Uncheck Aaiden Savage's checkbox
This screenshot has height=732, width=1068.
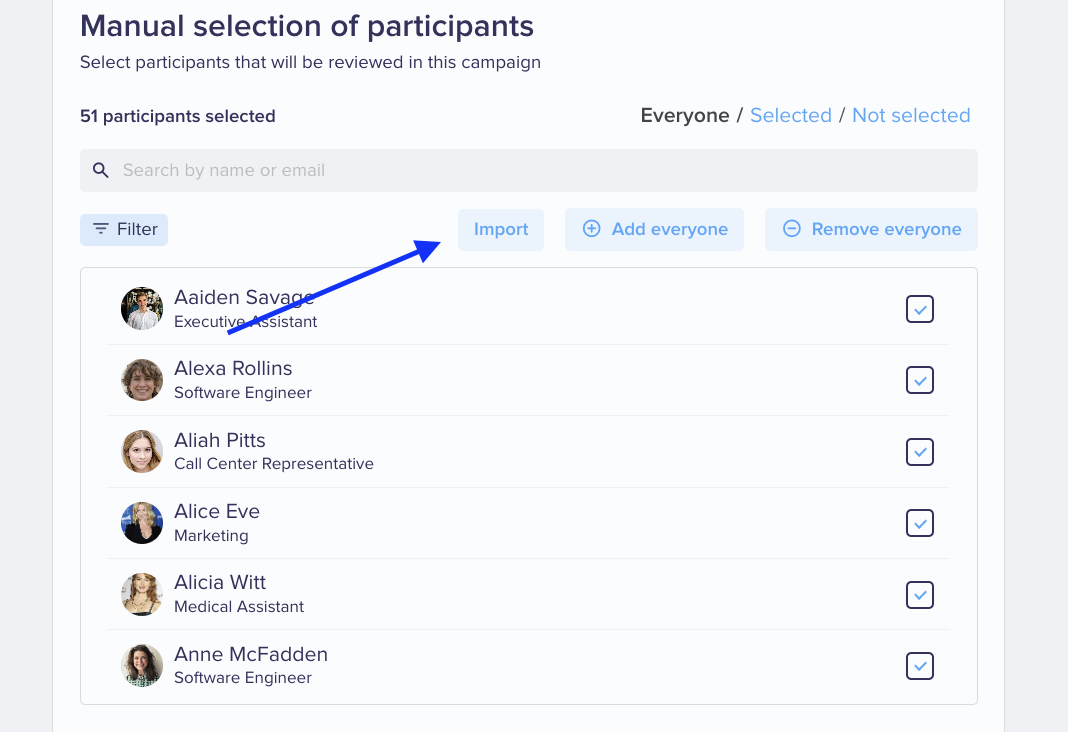pos(920,309)
